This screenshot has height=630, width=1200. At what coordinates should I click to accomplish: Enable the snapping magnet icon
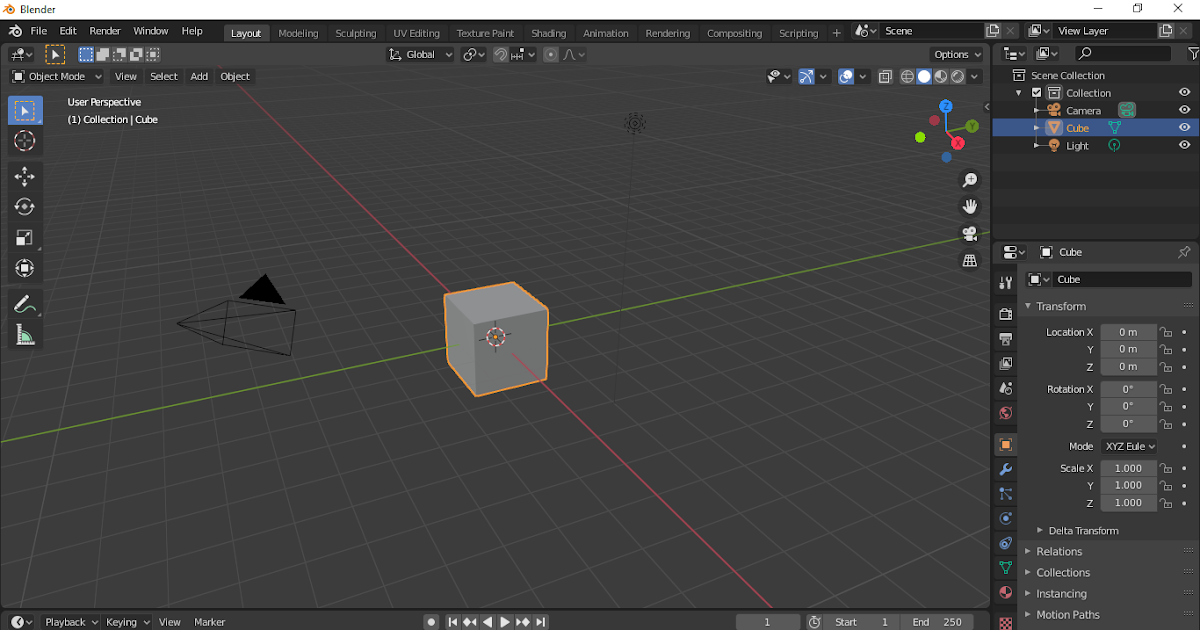(500, 54)
